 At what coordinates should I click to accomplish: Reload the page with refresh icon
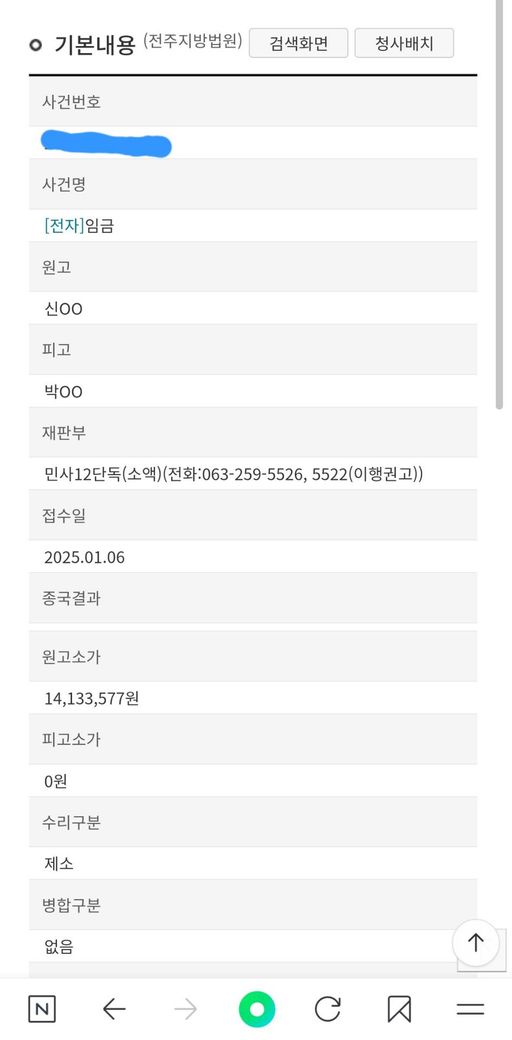[x=328, y=1009]
